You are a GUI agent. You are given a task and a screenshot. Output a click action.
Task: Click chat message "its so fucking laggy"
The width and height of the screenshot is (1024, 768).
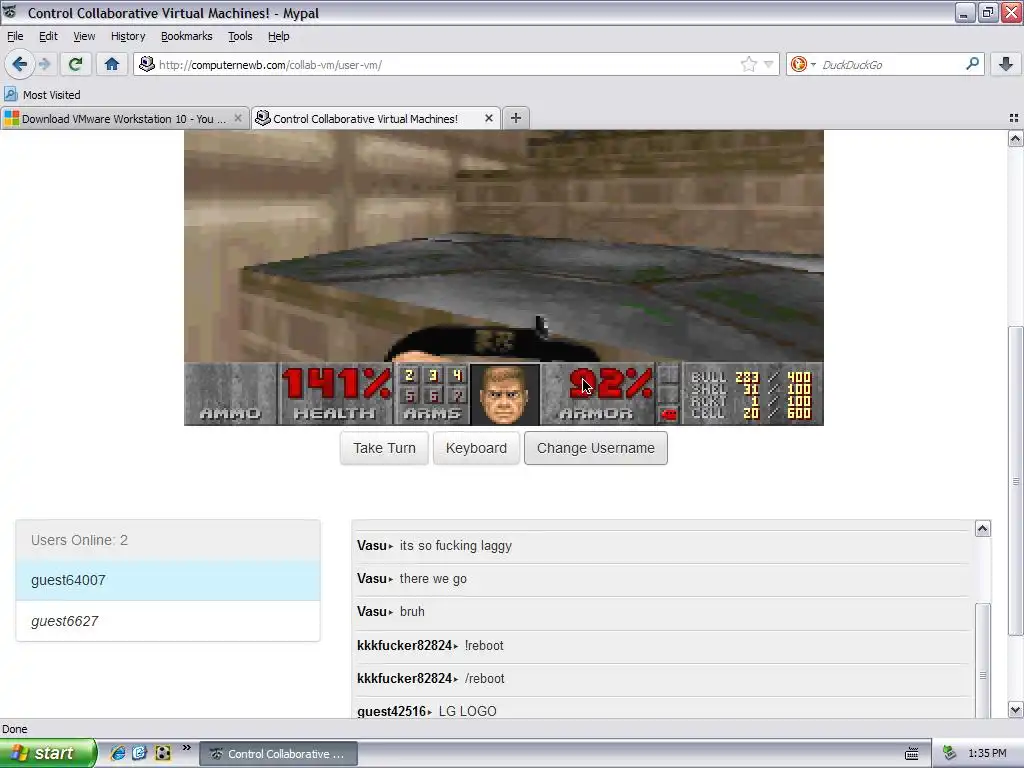456,545
